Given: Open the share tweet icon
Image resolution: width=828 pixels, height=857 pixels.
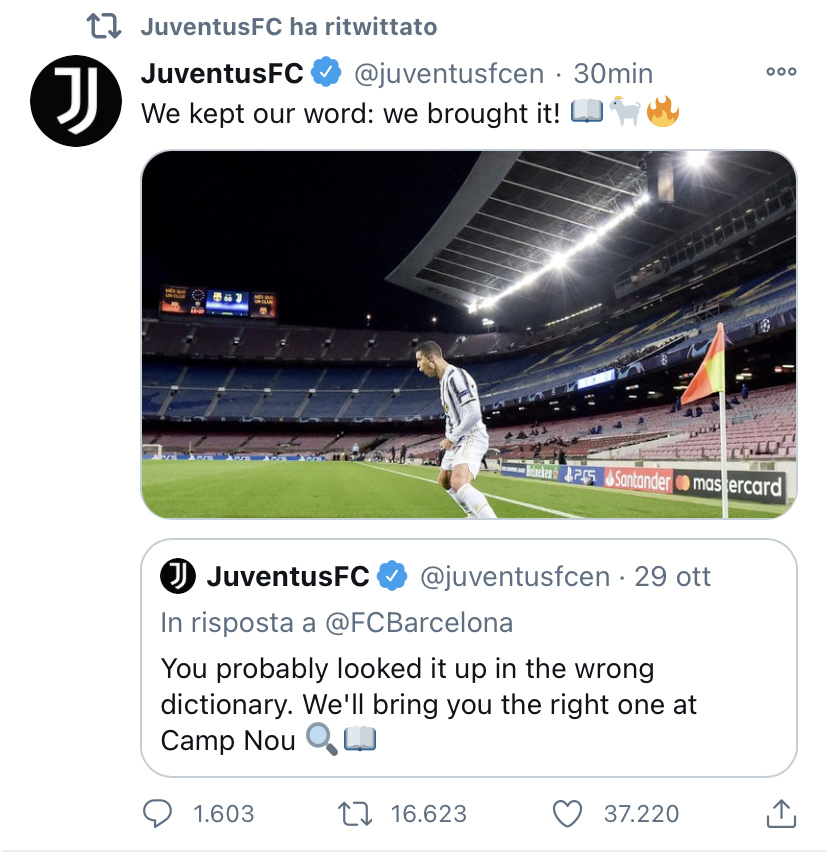Looking at the screenshot, I should point(781,813).
